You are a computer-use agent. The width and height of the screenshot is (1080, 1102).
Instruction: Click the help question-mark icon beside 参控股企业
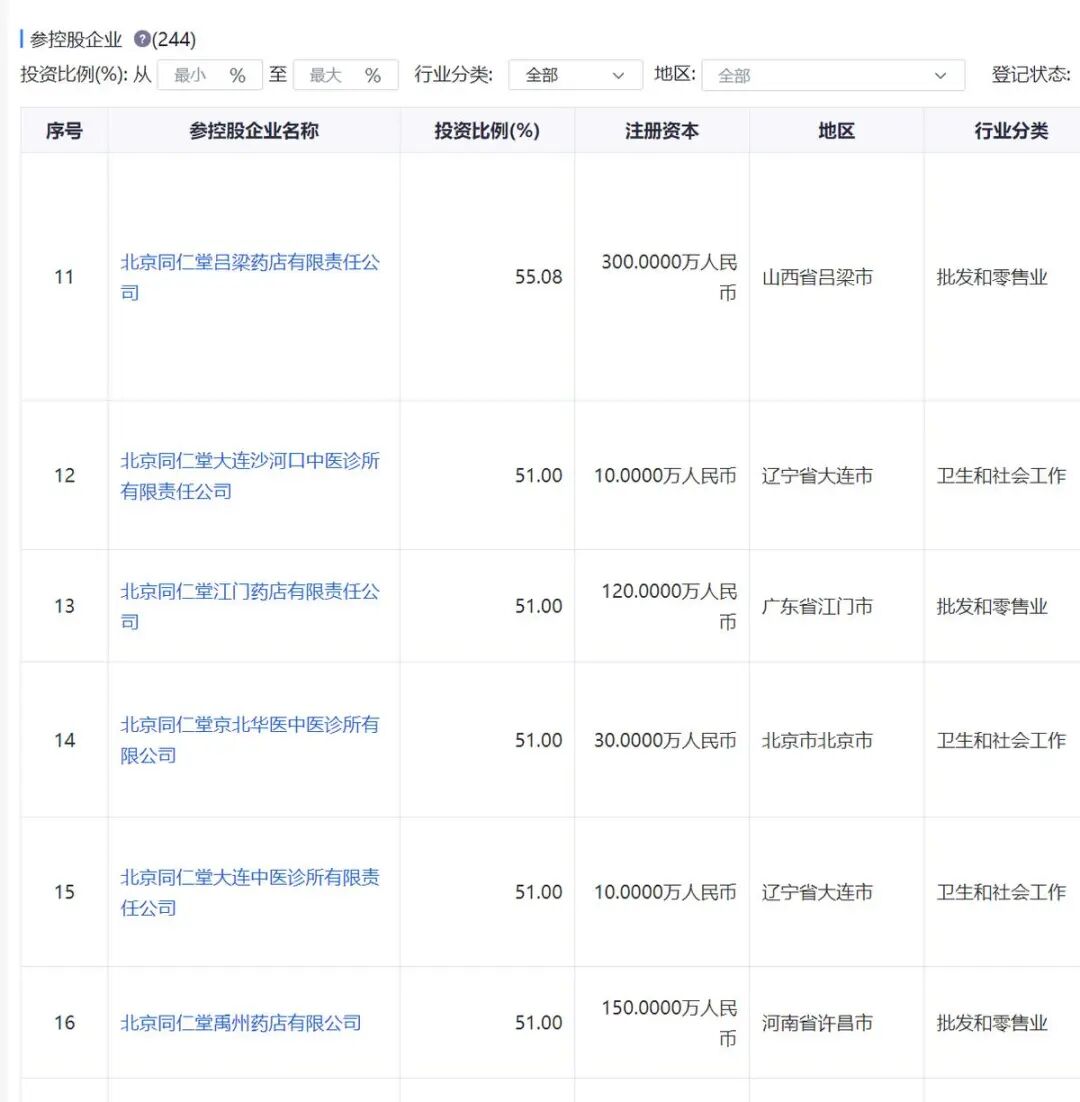pos(141,39)
